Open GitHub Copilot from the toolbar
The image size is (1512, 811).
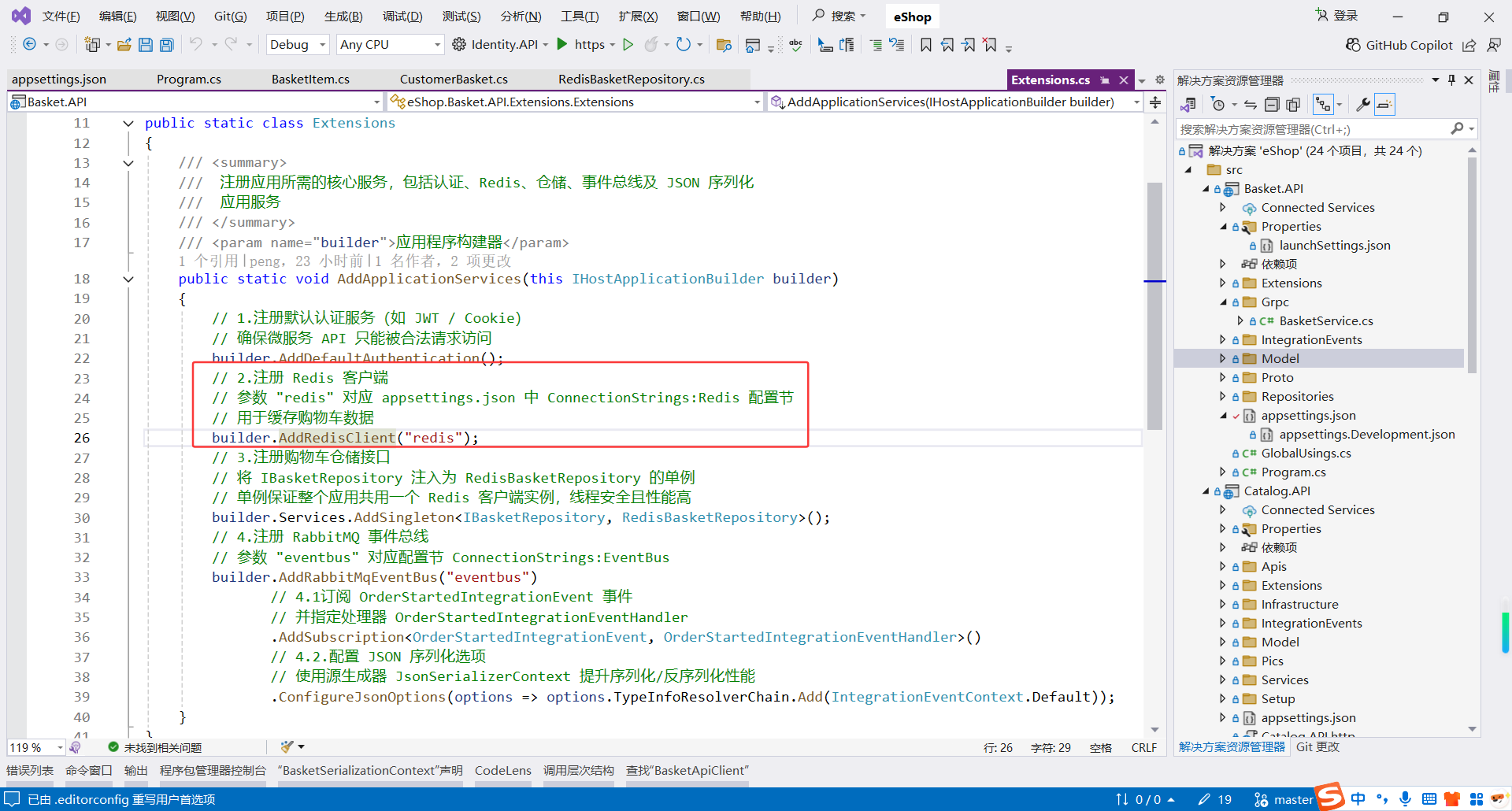(x=1398, y=45)
